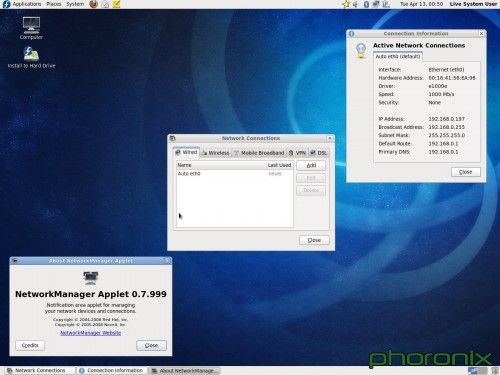Viewport: 500px width, 375px height.
Task: Switch to the DSL tab
Action: (x=319, y=153)
